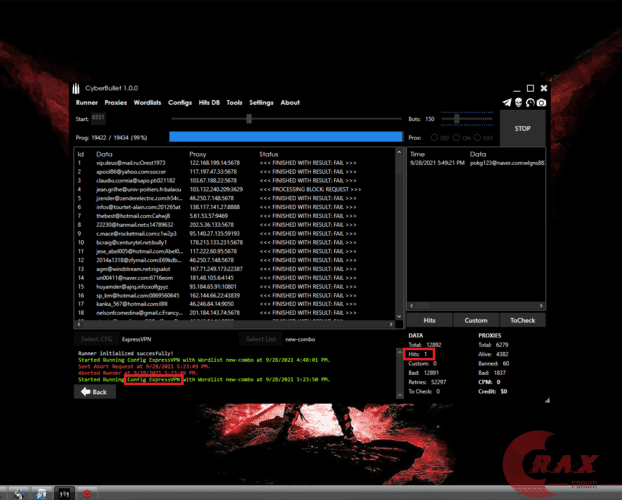Click the hits panel scroll left arrow
Viewport: 622px width, 500px height.
(411, 306)
